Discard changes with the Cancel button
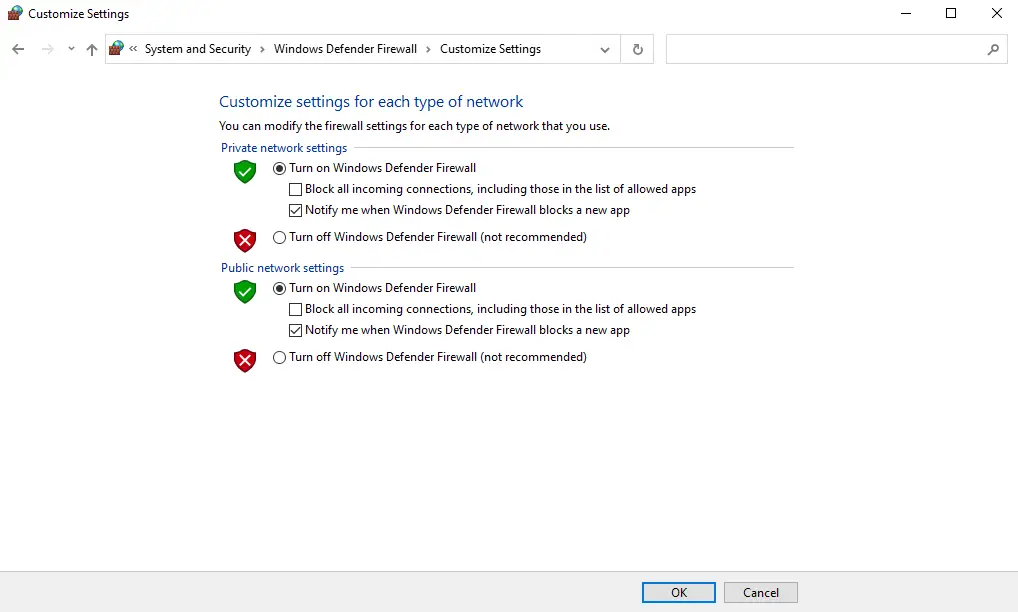Viewport: 1018px width, 612px height. [x=761, y=593]
